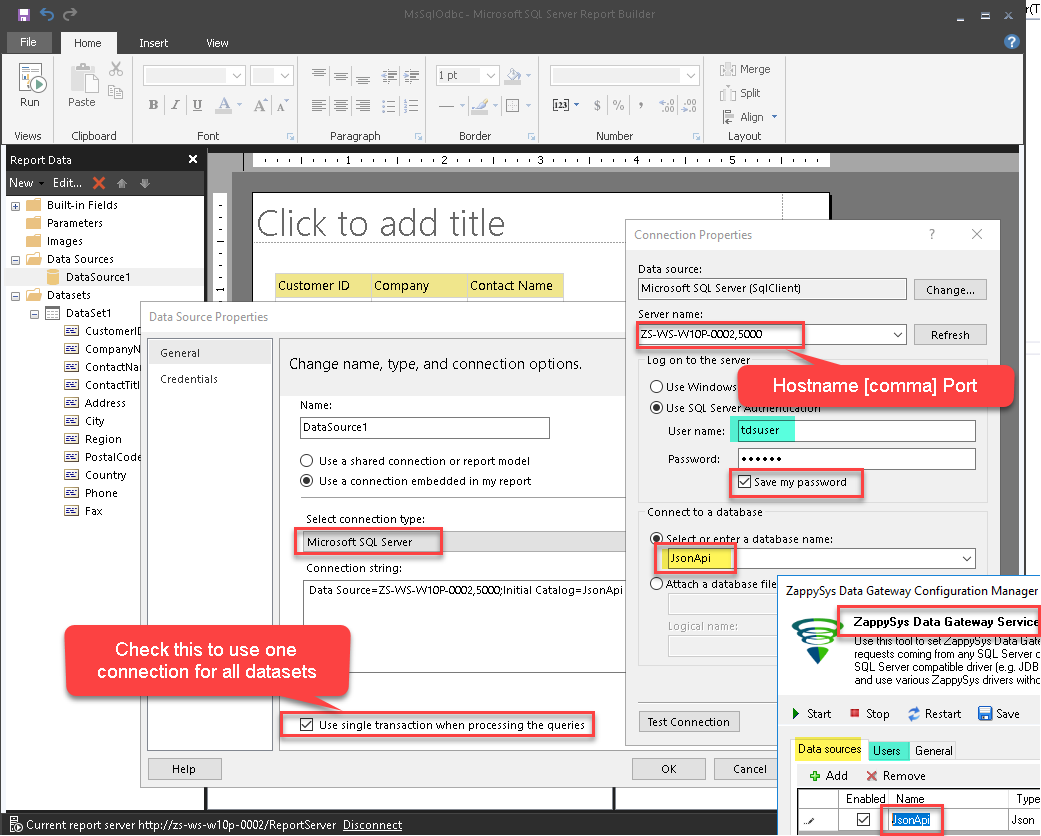Run the report from the Views group
Screen dimensions: 1041x836
pos(30,85)
